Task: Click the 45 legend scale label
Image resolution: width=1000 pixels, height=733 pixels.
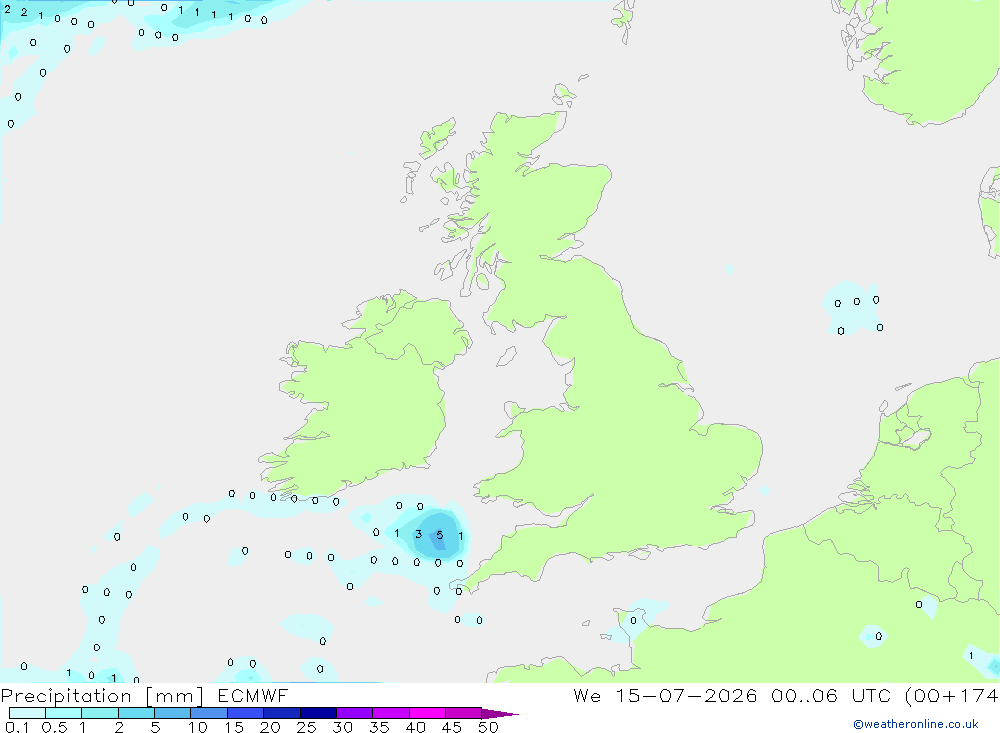Action: [x=452, y=727]
